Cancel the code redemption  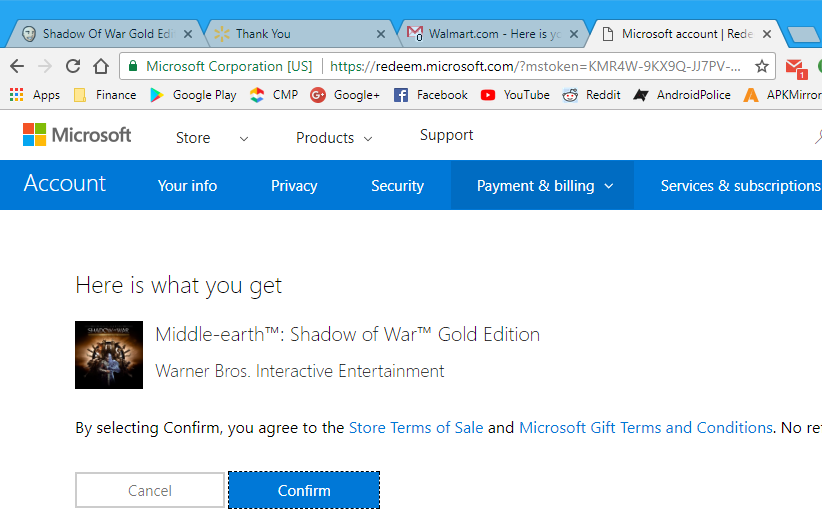(150, 490)
